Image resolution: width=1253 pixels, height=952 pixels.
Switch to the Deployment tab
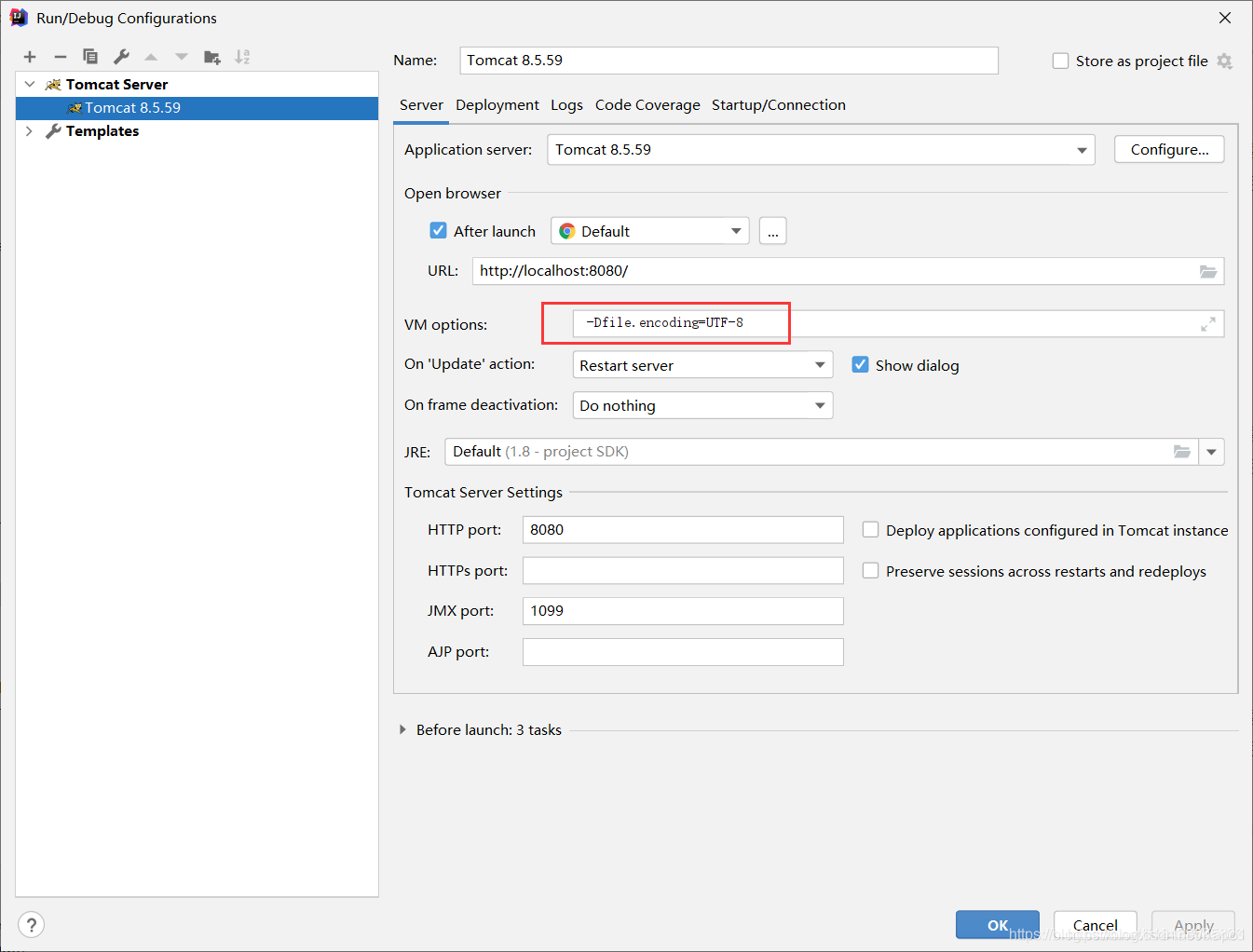[497, 105]
